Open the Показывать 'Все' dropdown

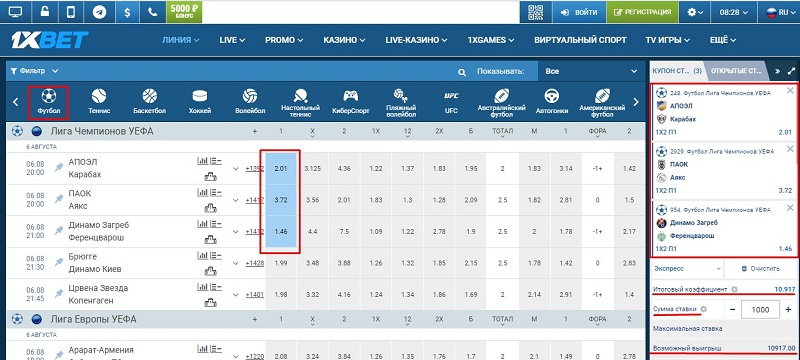coord(591,71)
